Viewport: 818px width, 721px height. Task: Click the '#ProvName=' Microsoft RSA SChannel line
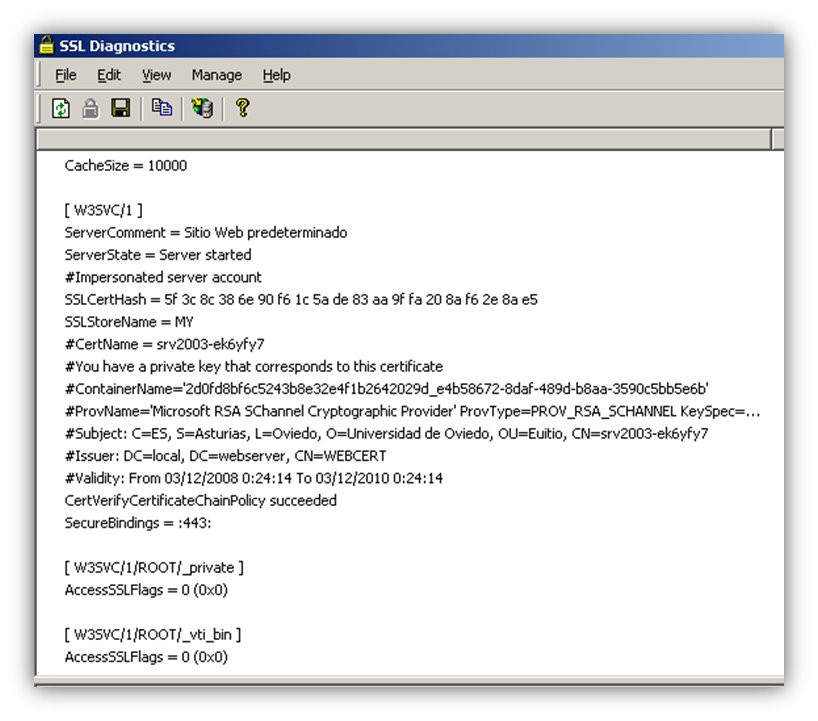coord(412,411)
